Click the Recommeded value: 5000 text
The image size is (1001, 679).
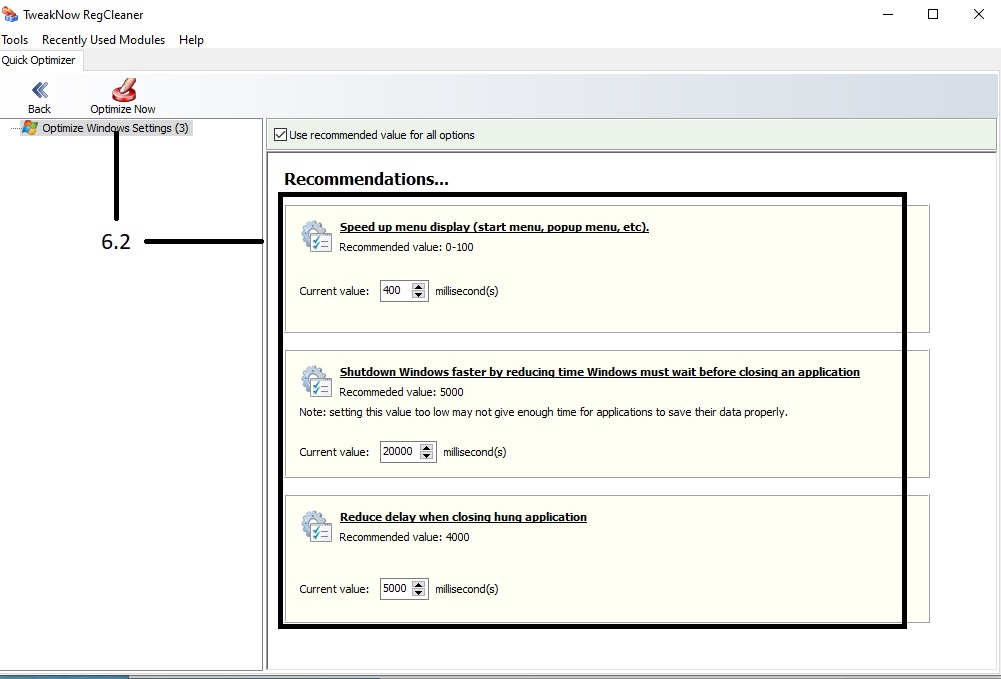[x=401, y=392]
